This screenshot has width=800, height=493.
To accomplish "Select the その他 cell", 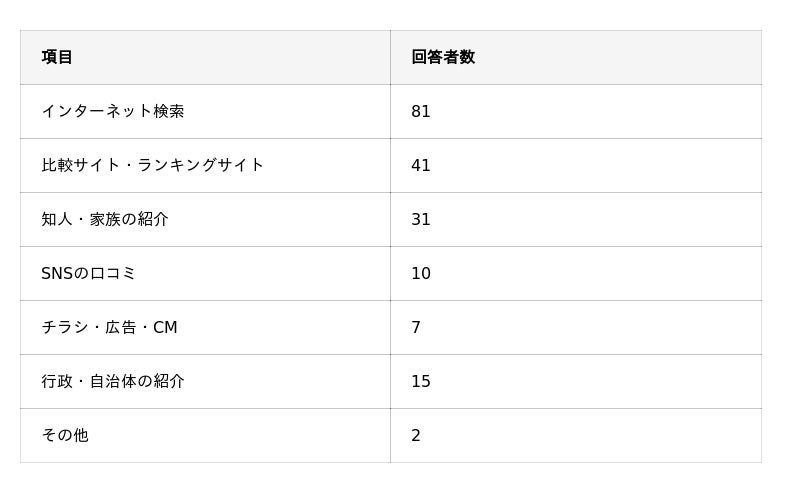I will tap(65, 435).
